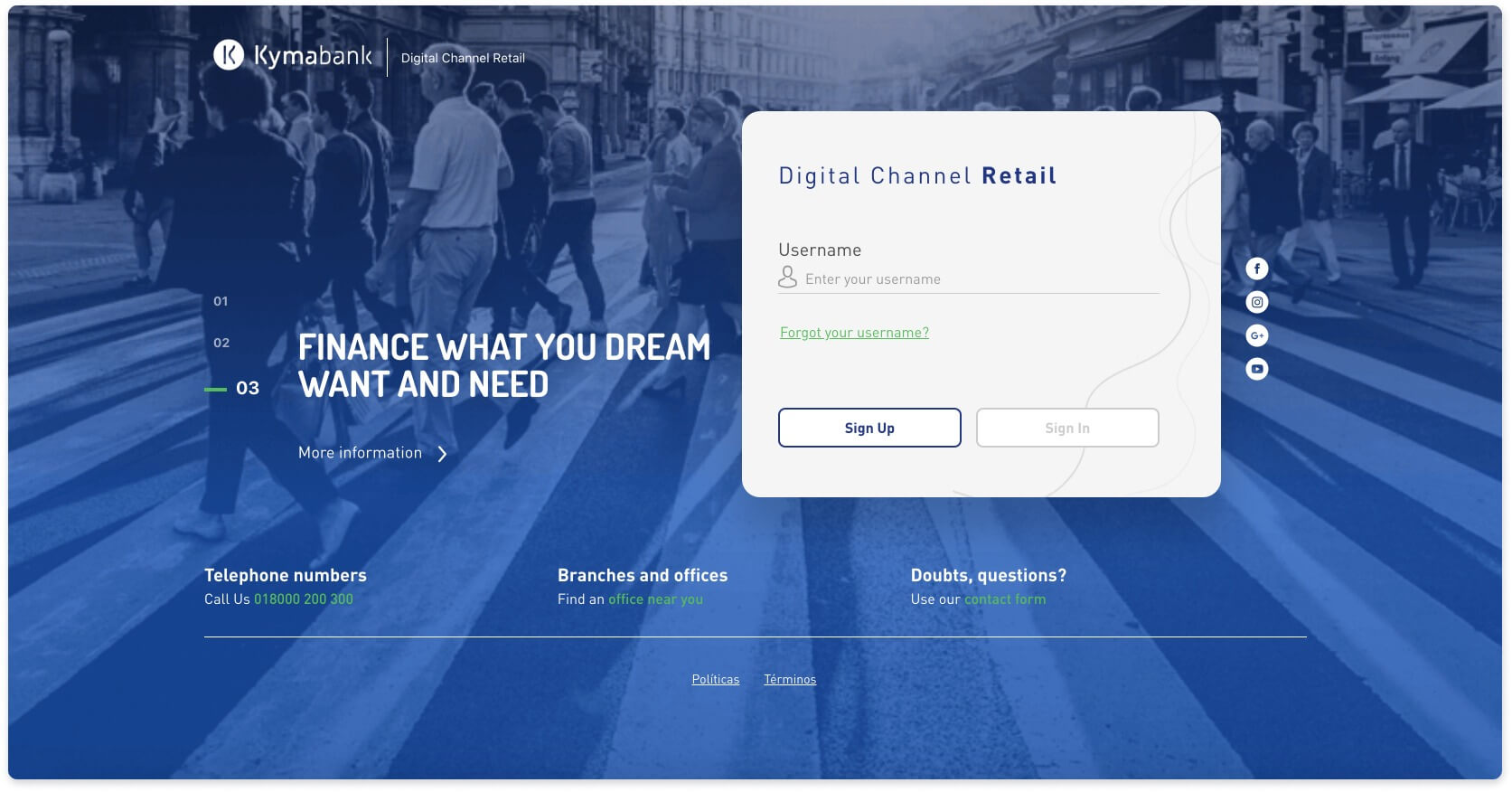Image resolution: width=1512 pixels, height=792 pixels.
Task: Click the Digital Channel Retail header text
Action: tap(463, 58)
